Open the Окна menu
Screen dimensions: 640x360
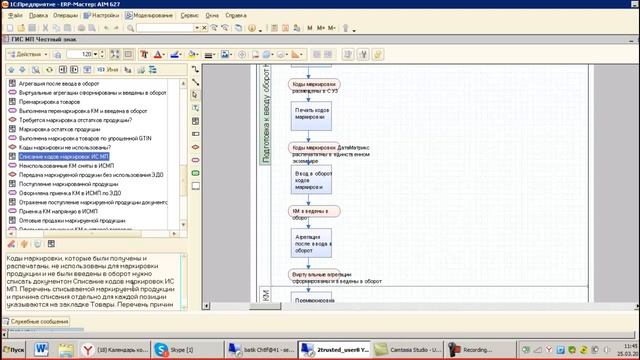coord(212,15)
